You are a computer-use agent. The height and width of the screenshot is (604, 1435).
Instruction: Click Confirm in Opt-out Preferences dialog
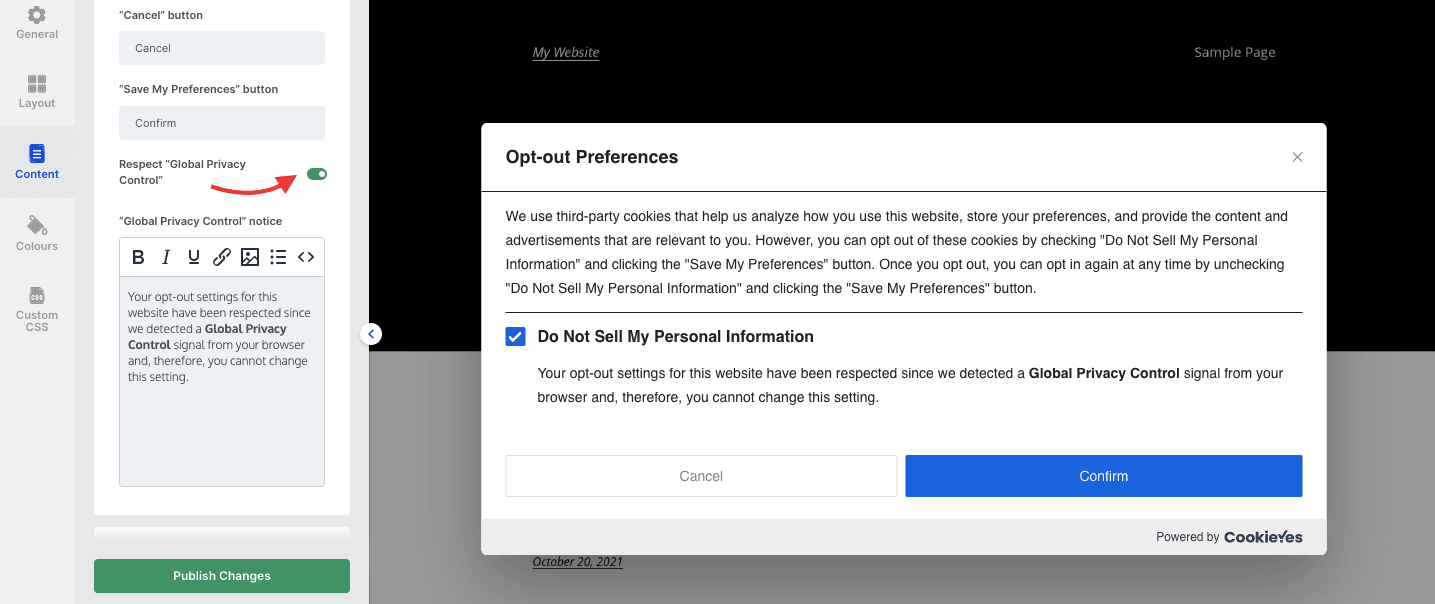(1104, 476)
